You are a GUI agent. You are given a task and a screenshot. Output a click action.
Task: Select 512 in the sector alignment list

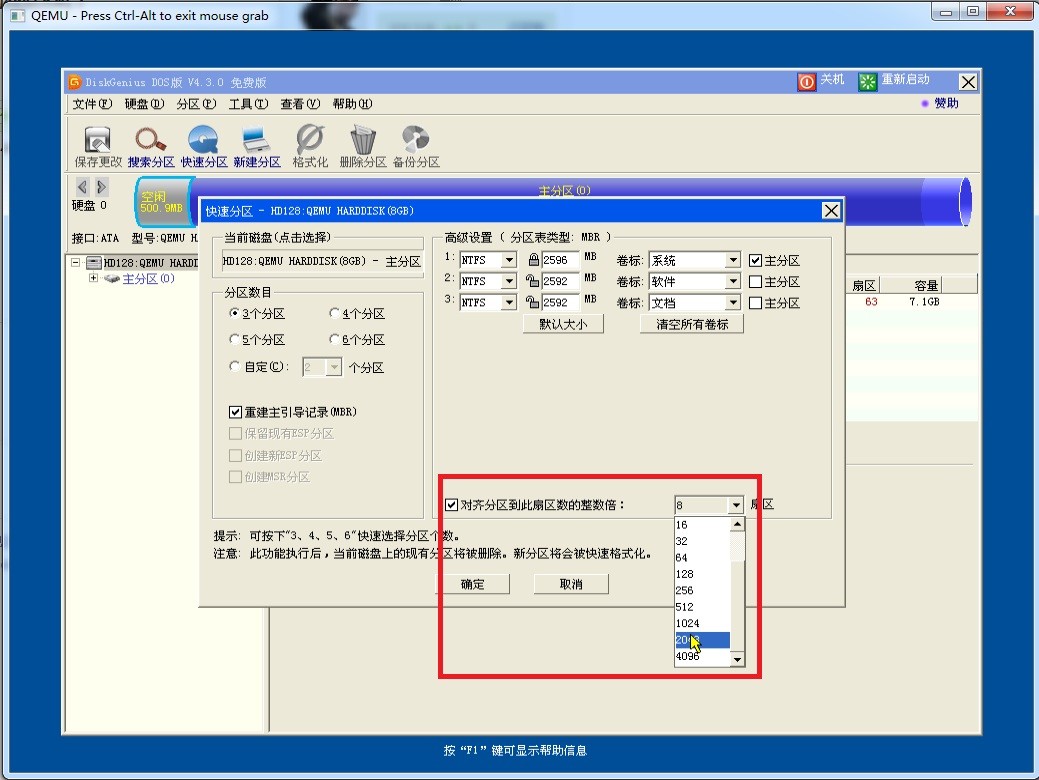pyautogui.click(x=685, y=607)
